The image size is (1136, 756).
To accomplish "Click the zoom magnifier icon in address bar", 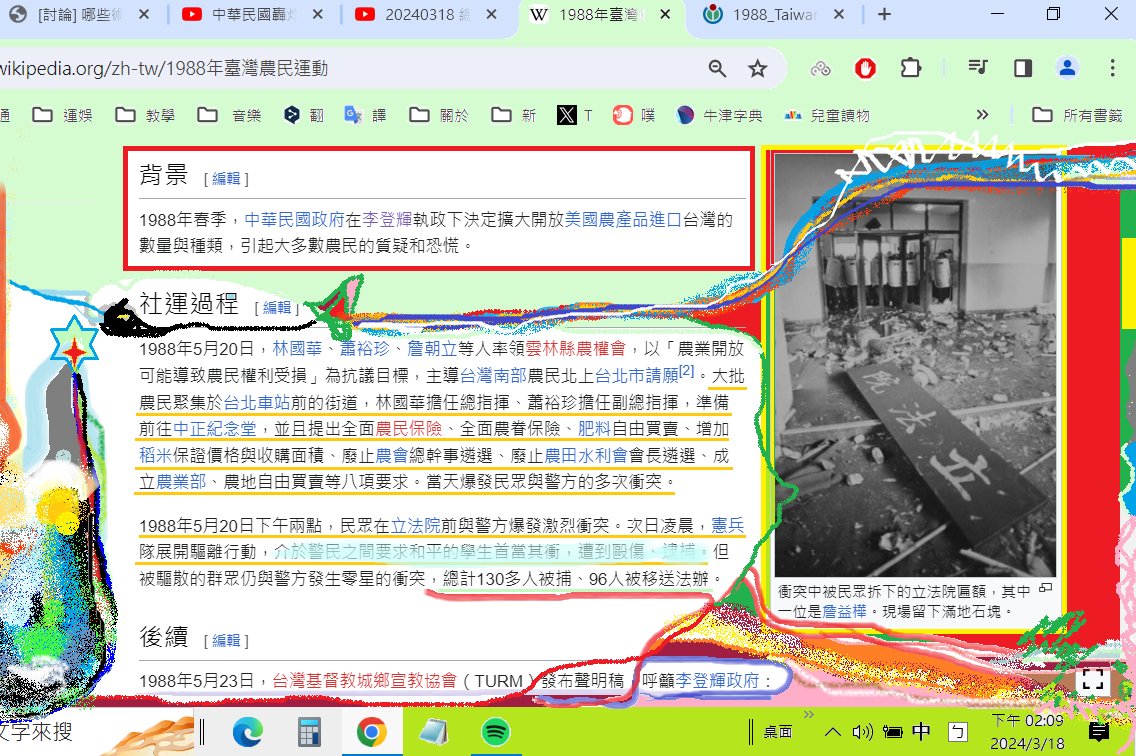I will tap(717, 68).
